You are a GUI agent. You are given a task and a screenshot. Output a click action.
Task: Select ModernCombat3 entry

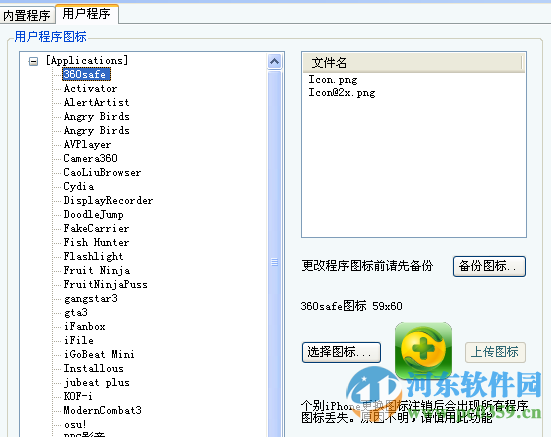102,410
